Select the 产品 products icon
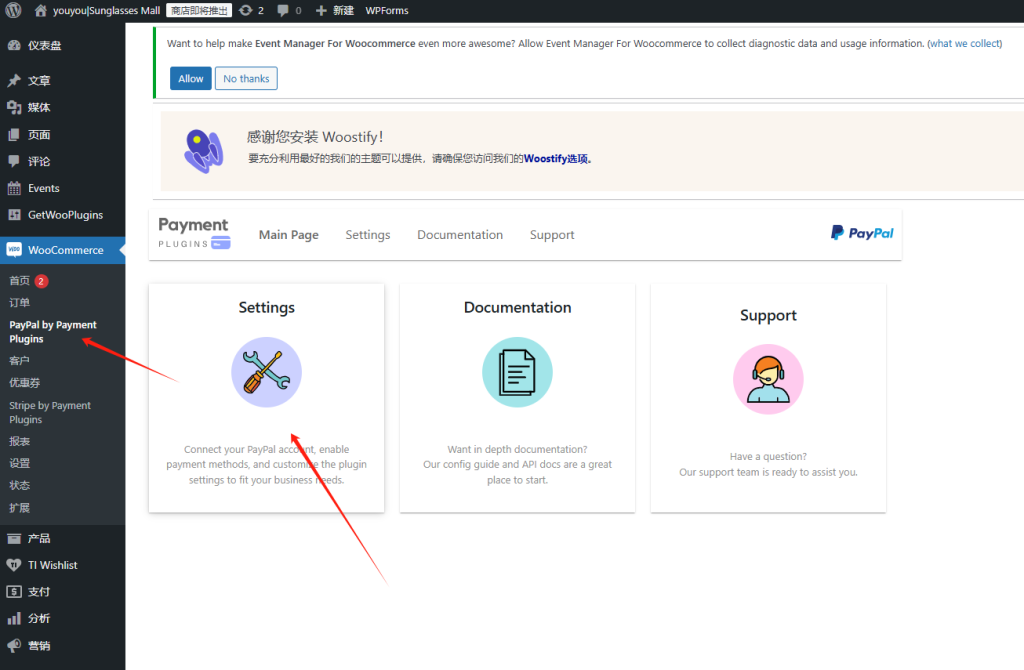The height and width of the screenshot is (670, 1024). (14, 538)
